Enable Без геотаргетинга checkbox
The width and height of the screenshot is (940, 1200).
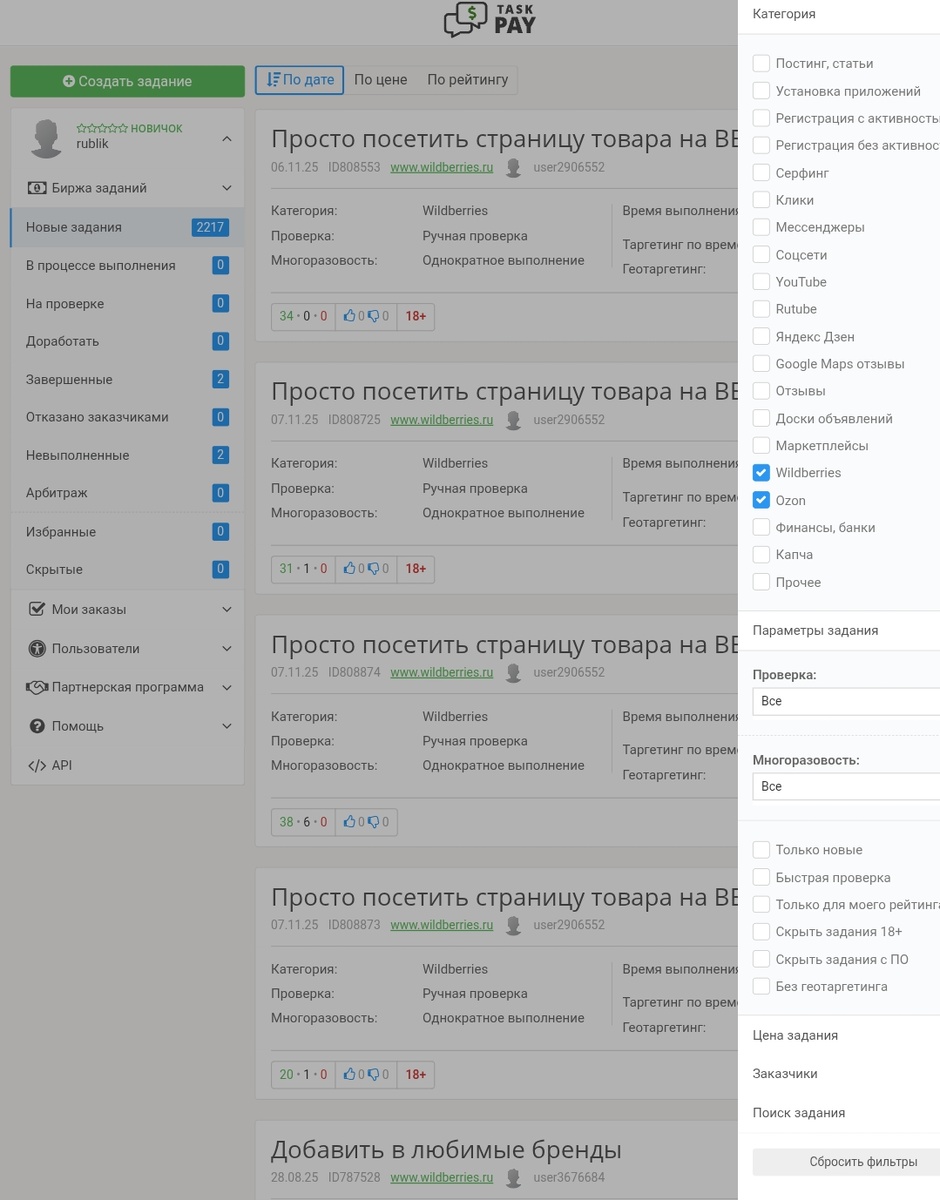click(761, 986)
